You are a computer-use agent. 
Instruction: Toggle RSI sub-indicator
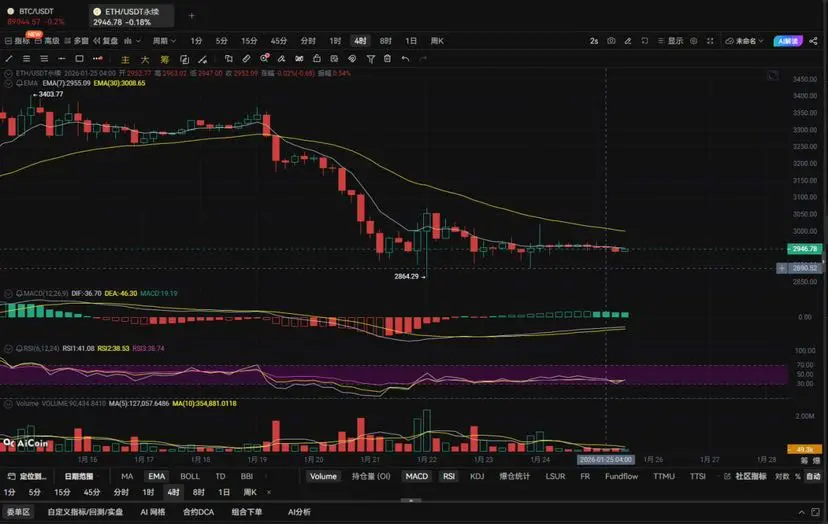coord(449,476)
